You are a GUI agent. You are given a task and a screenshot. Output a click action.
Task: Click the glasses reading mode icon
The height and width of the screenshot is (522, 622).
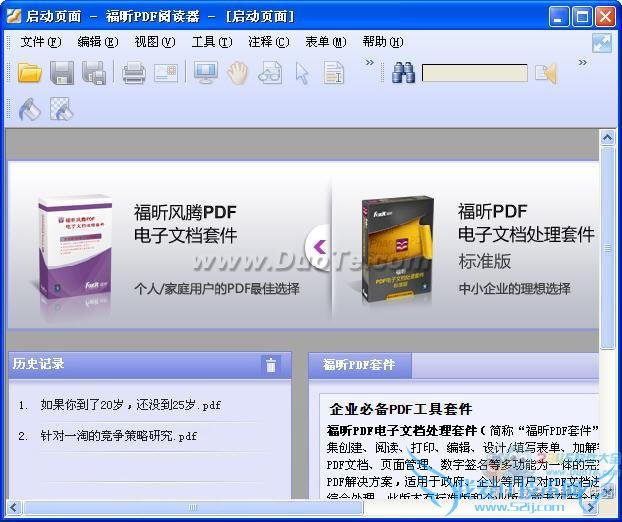270,73
